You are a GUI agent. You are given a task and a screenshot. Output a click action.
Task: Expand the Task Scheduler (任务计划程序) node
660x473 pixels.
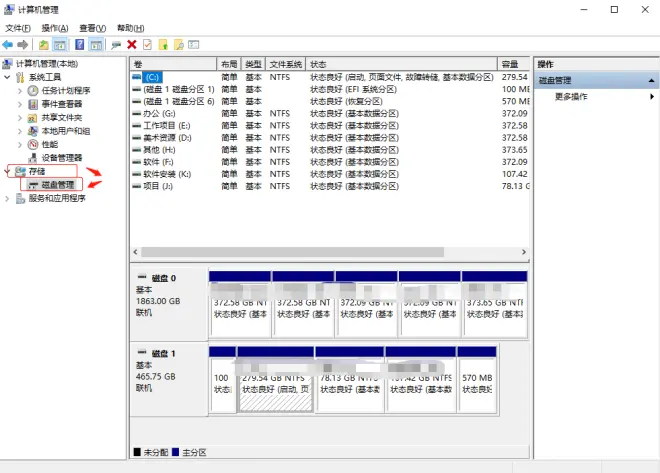click(20, 90)
